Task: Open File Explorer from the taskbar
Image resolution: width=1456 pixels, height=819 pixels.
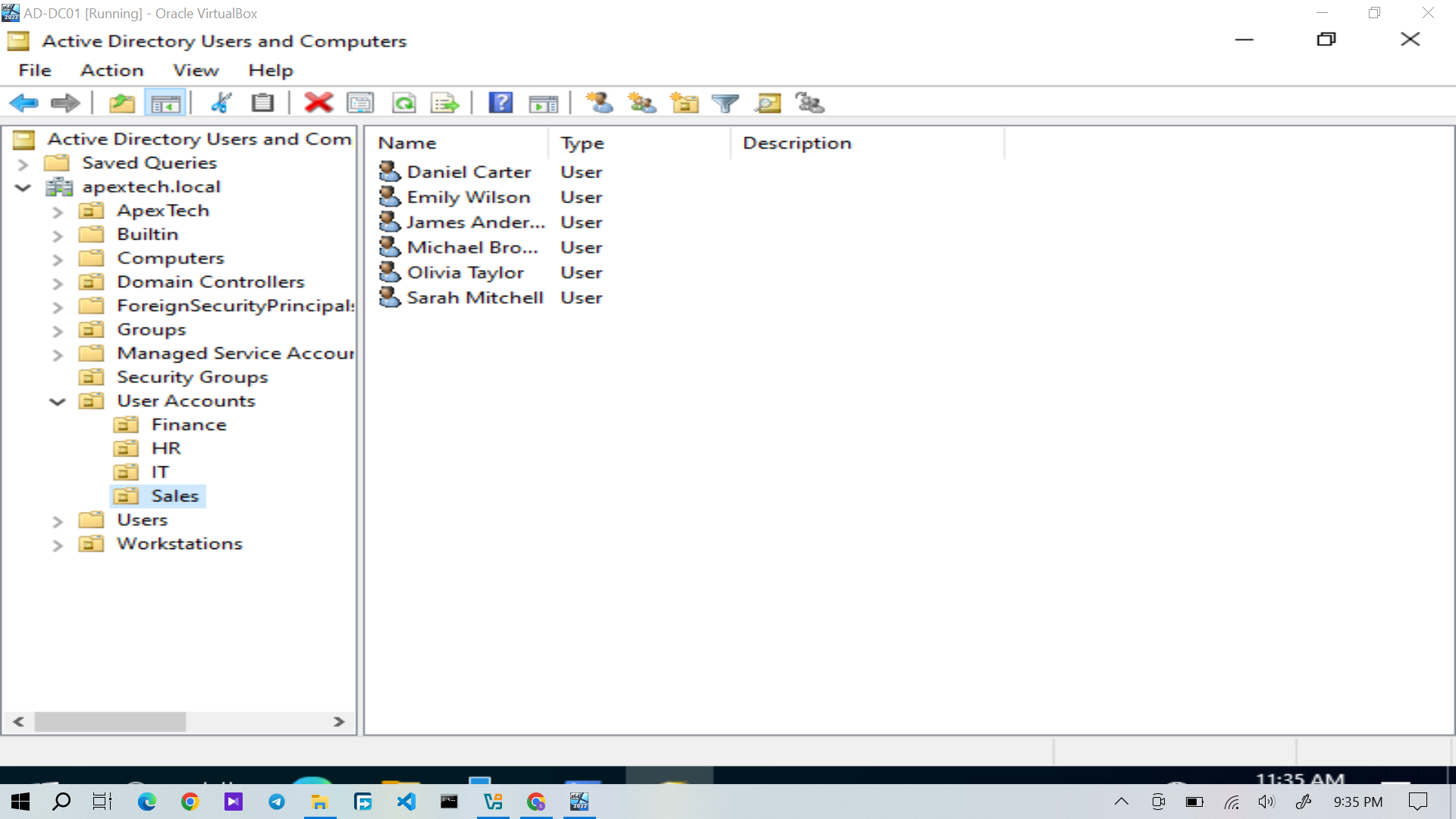Action: [x=320, y=802]
